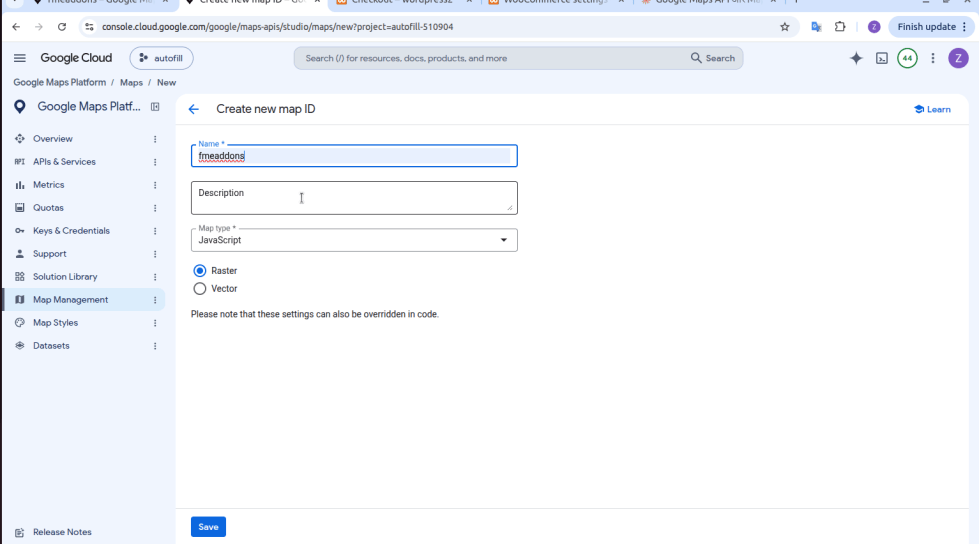Open the Maps breadcrumb link

pyautogui.click(x=131, y=82)
